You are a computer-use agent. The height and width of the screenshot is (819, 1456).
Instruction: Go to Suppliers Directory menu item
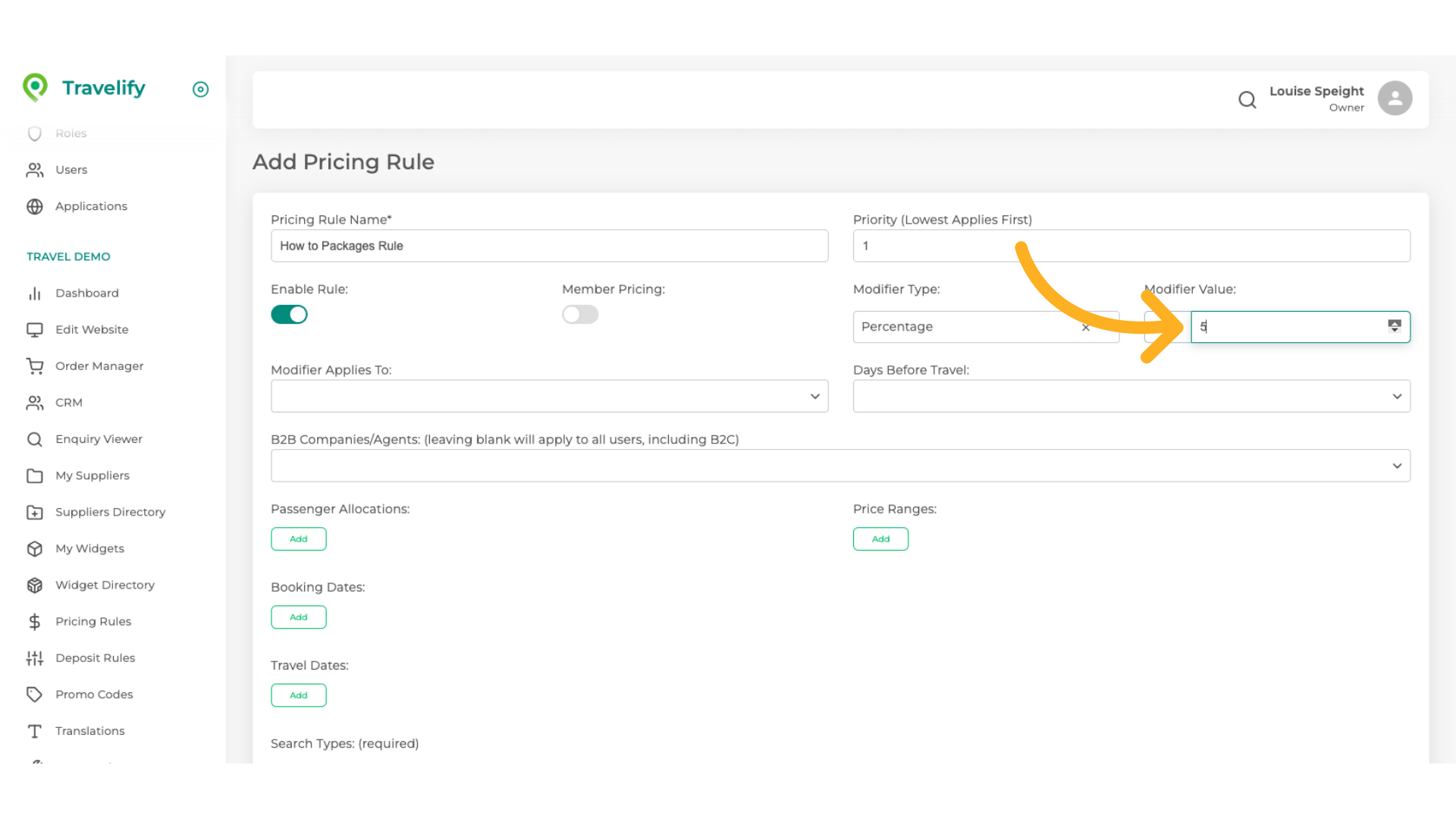click(x=110, y=513)
